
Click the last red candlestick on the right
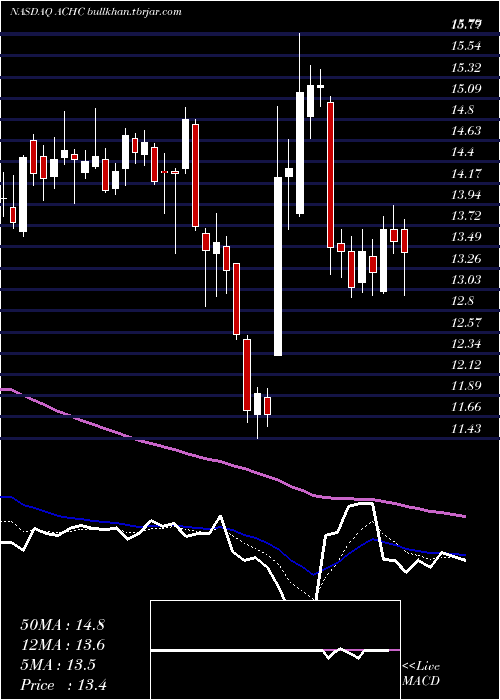tap(404, 241)
